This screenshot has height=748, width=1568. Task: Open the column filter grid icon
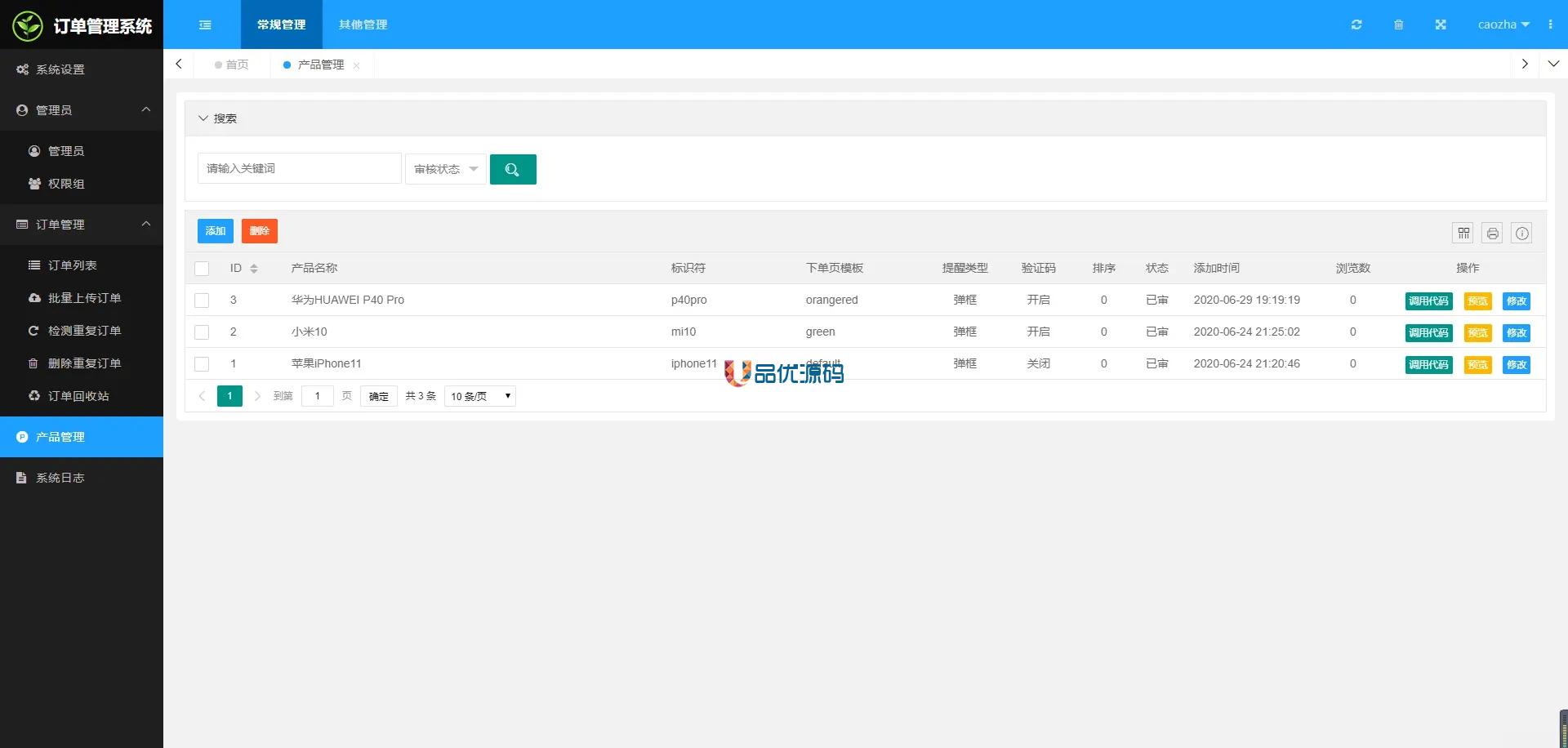(x=1463, y=233)
